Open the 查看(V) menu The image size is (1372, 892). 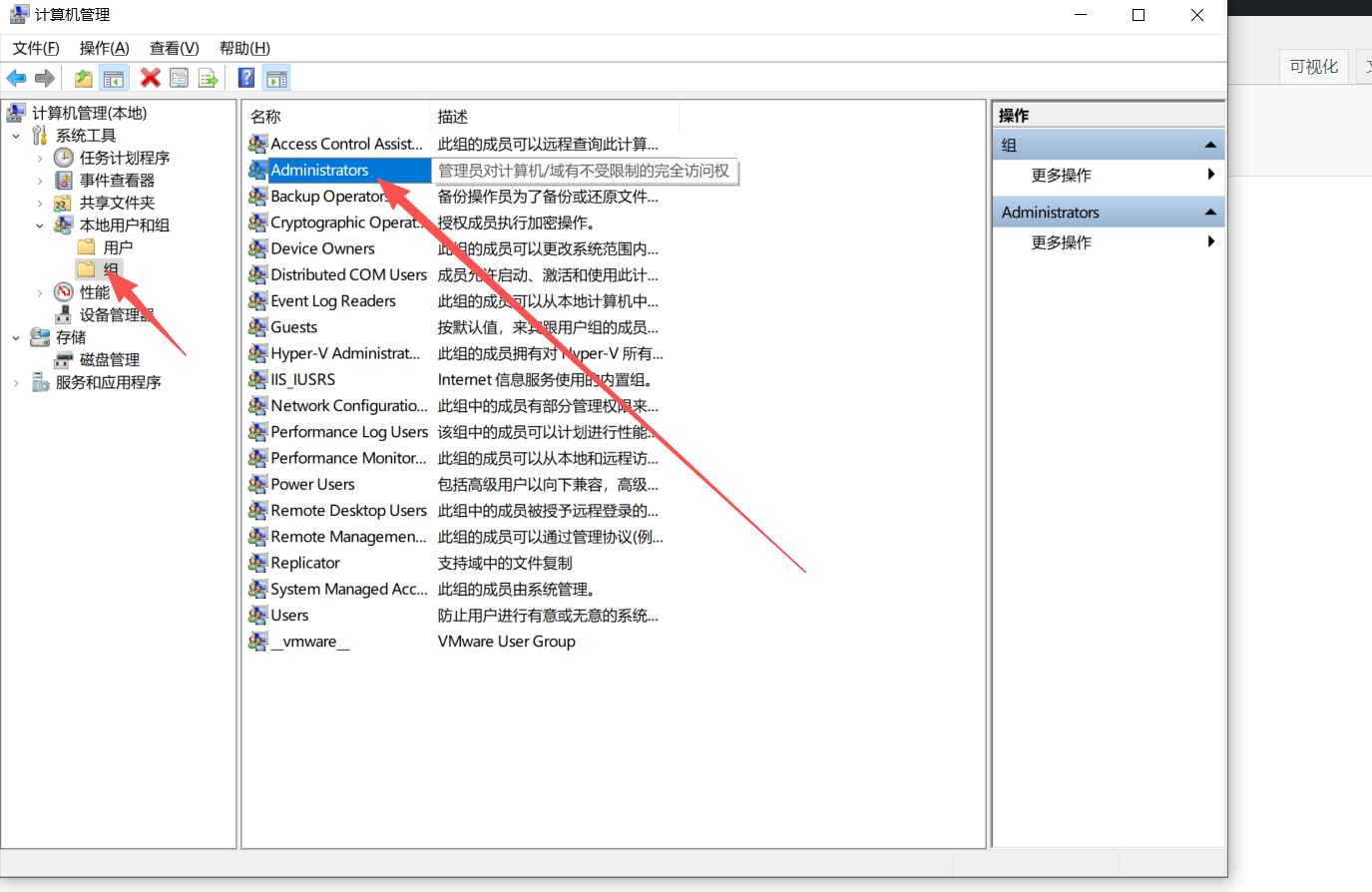click(x=174, y=48)
